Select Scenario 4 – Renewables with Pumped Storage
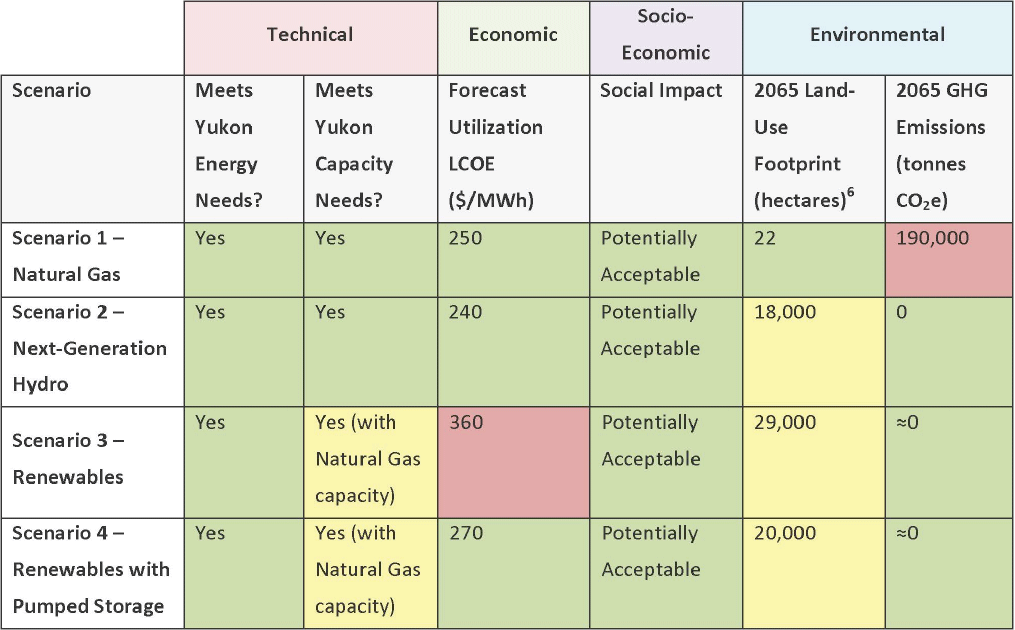The height and width of the screenshot is (630, 1015). click(91, 569)
